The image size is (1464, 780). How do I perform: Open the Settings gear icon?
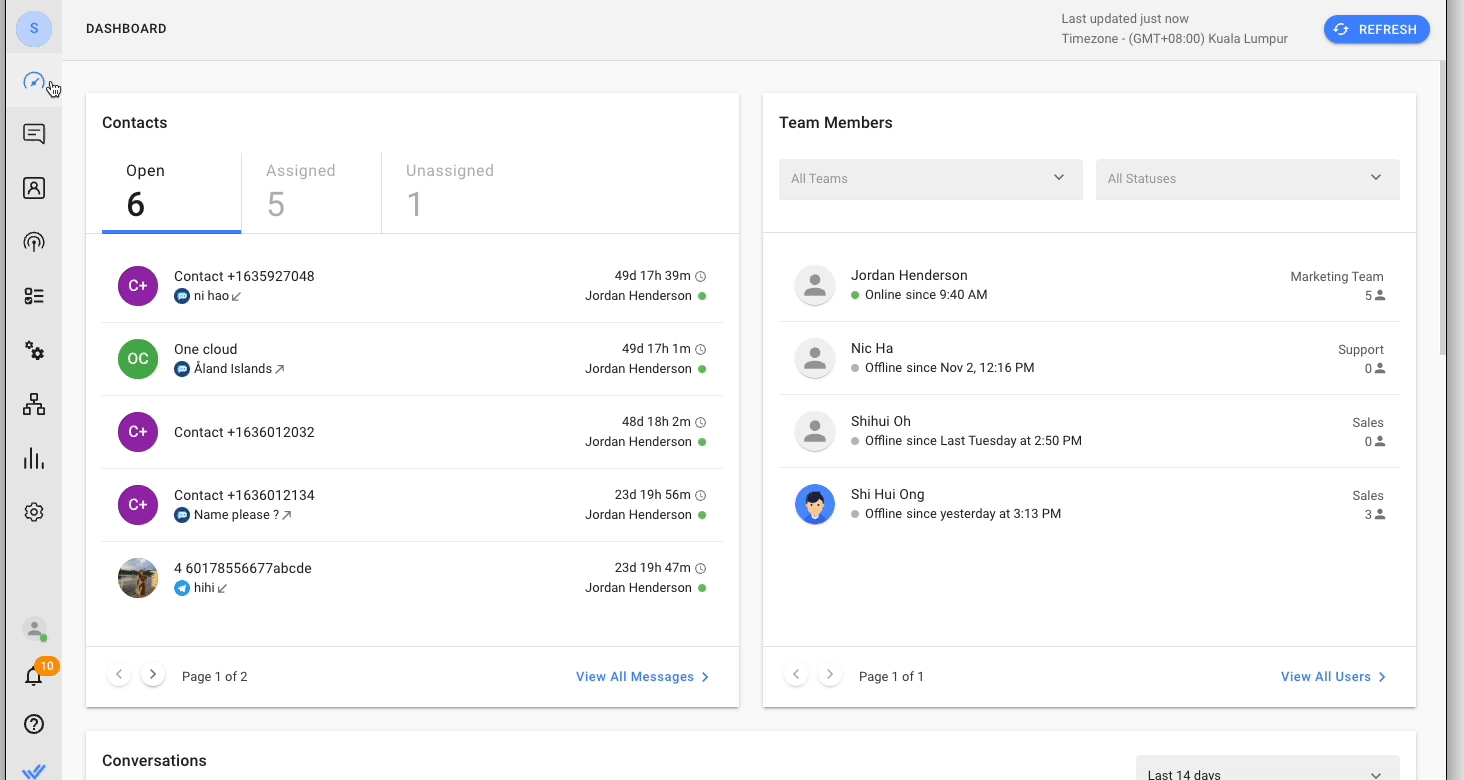(34, 512)
